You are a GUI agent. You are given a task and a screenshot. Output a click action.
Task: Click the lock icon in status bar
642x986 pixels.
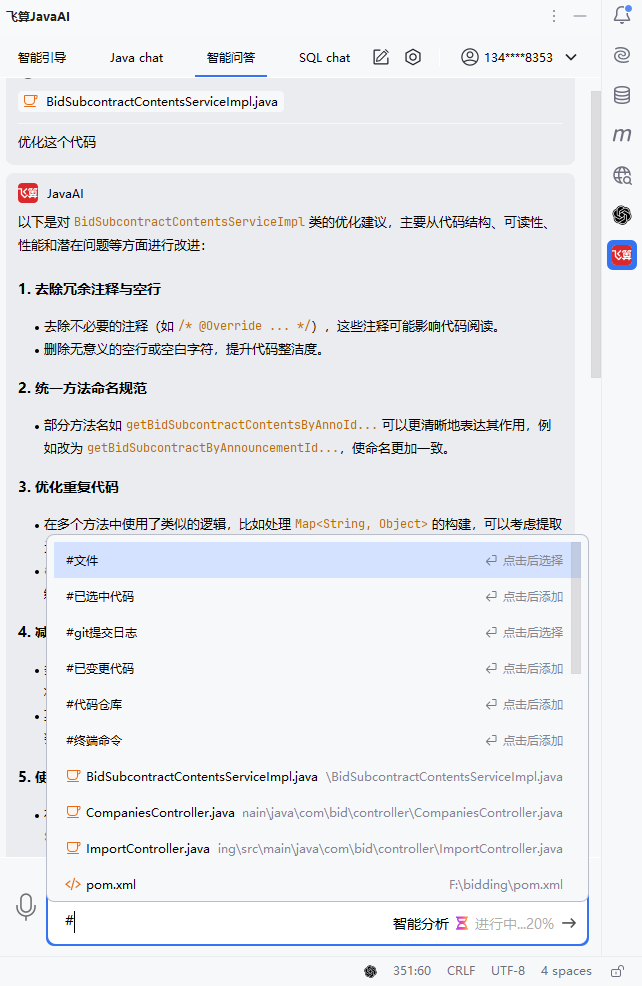[617, 971]
